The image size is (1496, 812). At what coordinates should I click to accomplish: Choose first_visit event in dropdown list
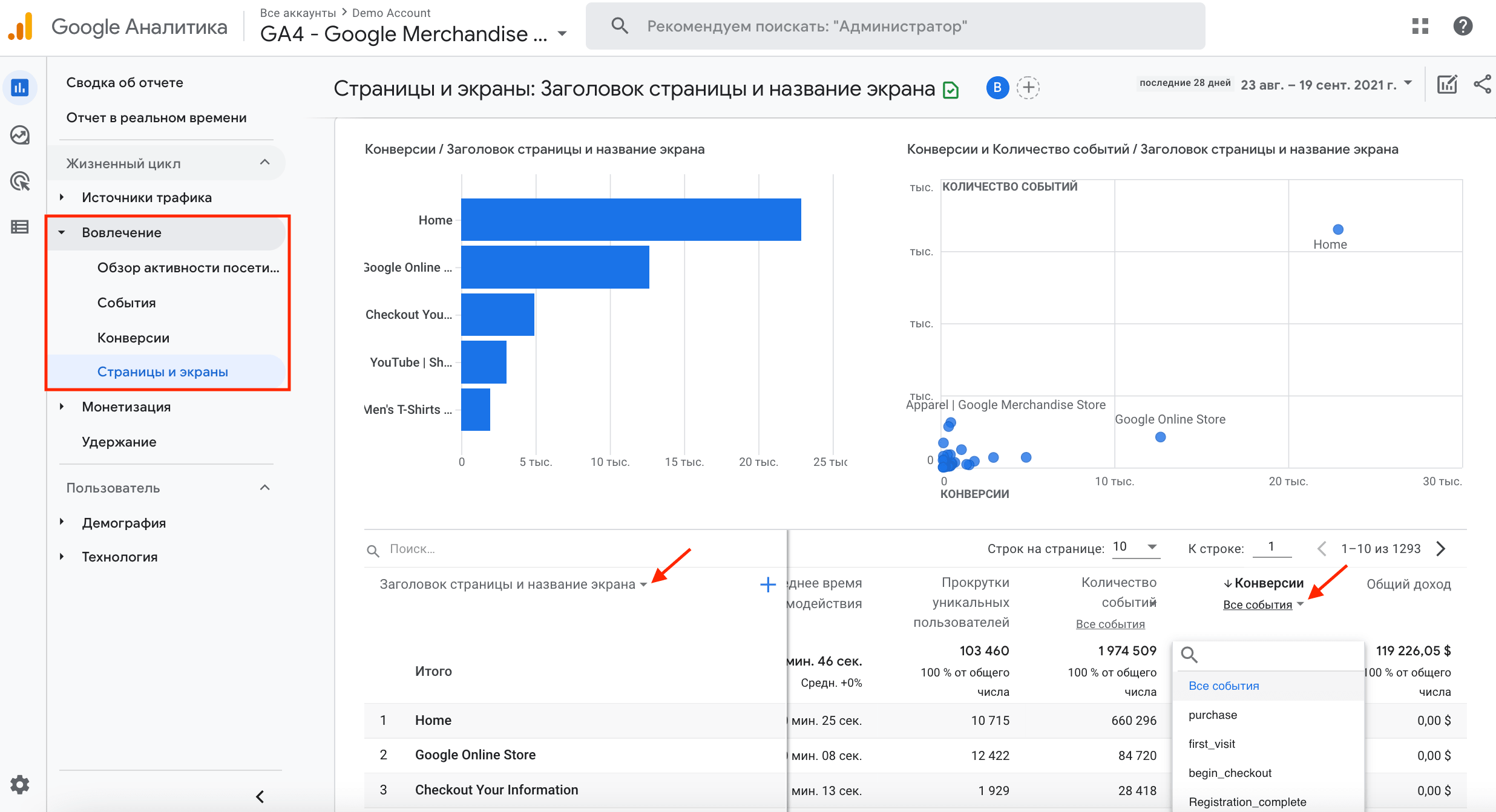tap(1268, 744)
